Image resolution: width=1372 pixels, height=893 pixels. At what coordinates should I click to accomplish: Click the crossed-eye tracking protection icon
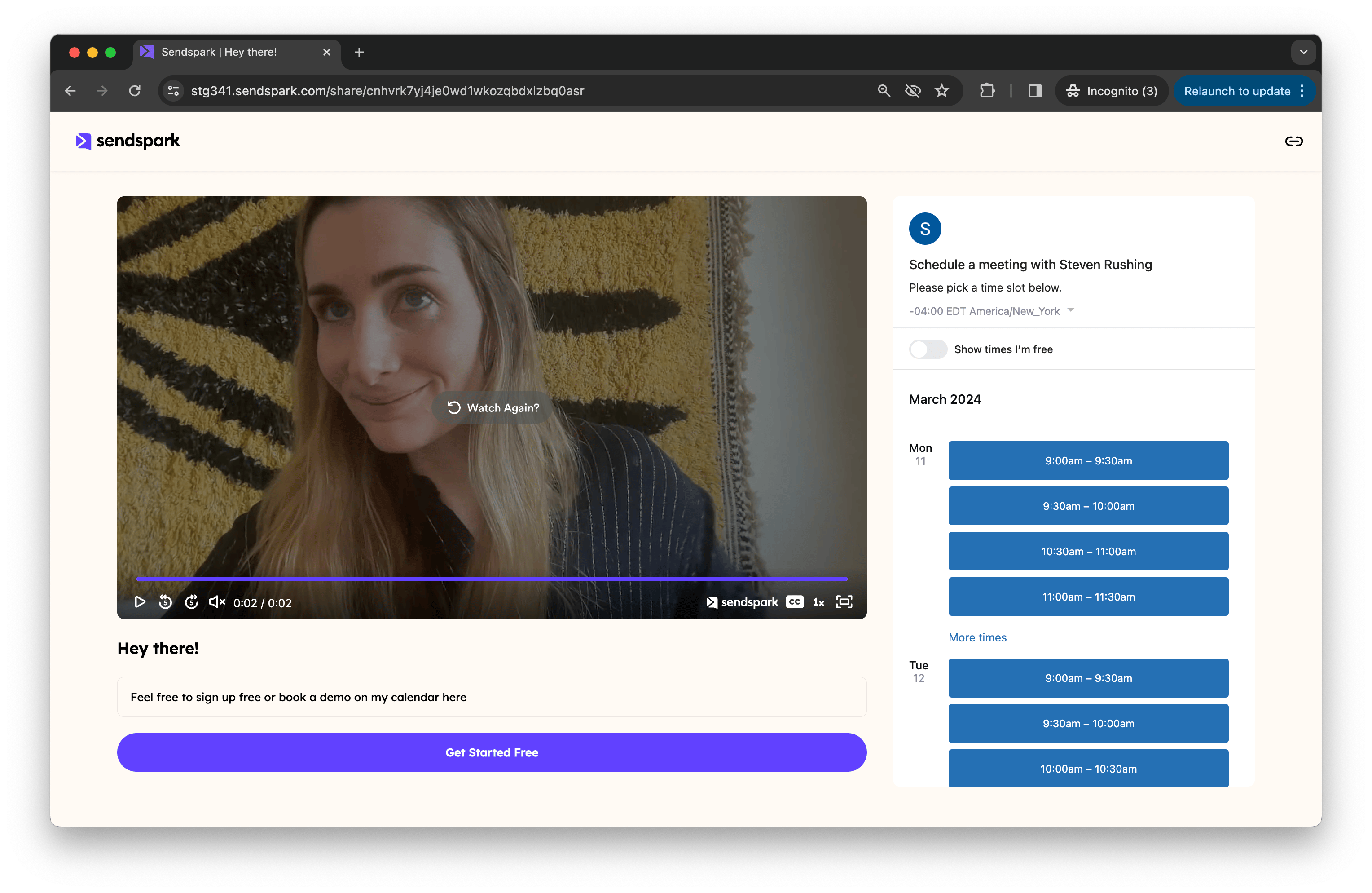tap(913, 91)
